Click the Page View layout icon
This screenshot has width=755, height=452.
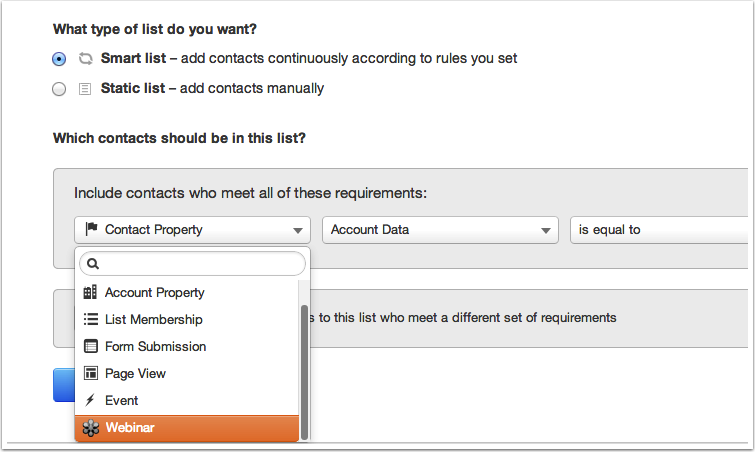(x=91, y=373)
